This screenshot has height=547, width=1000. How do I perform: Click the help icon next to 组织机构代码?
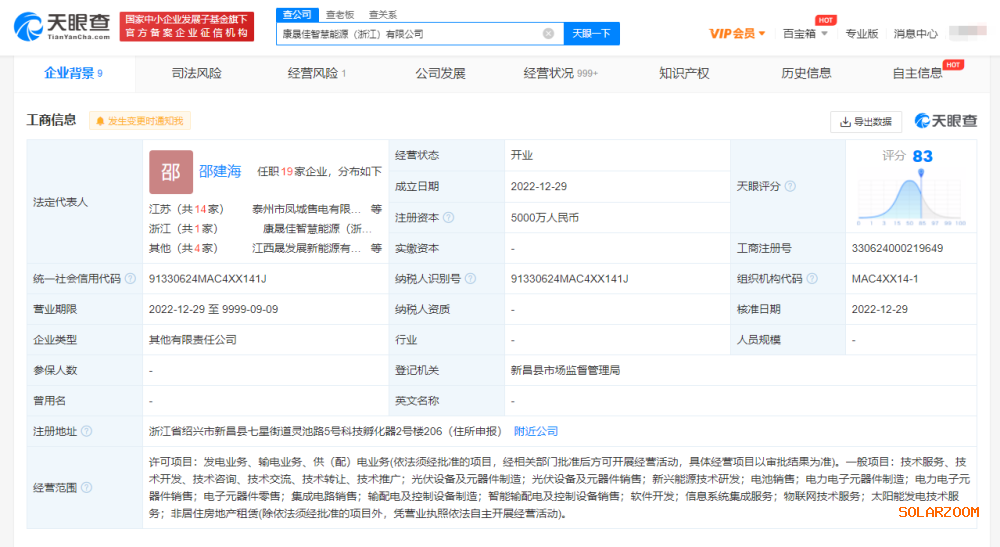(813, 279)
